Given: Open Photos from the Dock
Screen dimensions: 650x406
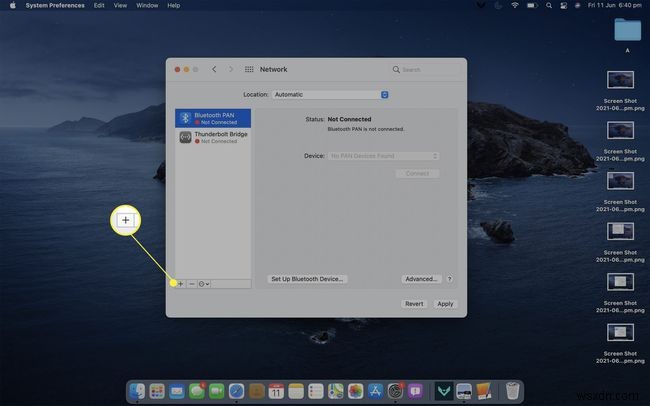Looking at the screenshot, I should coord(356,391).
